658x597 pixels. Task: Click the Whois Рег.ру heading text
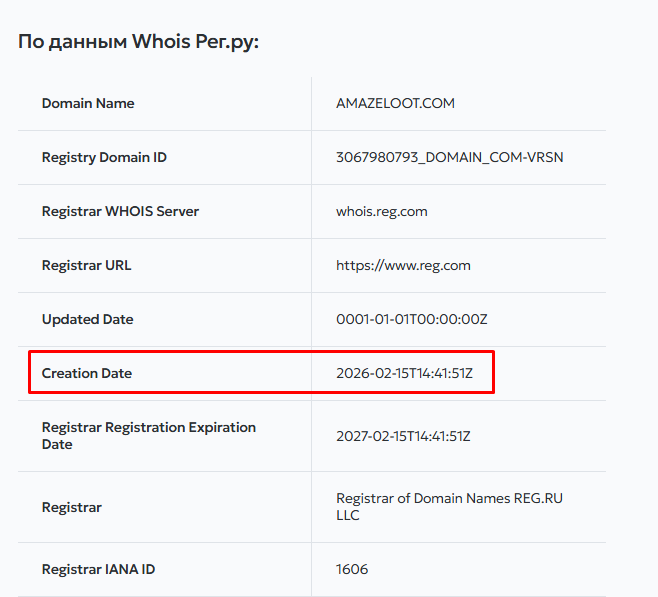pos(138,42)
